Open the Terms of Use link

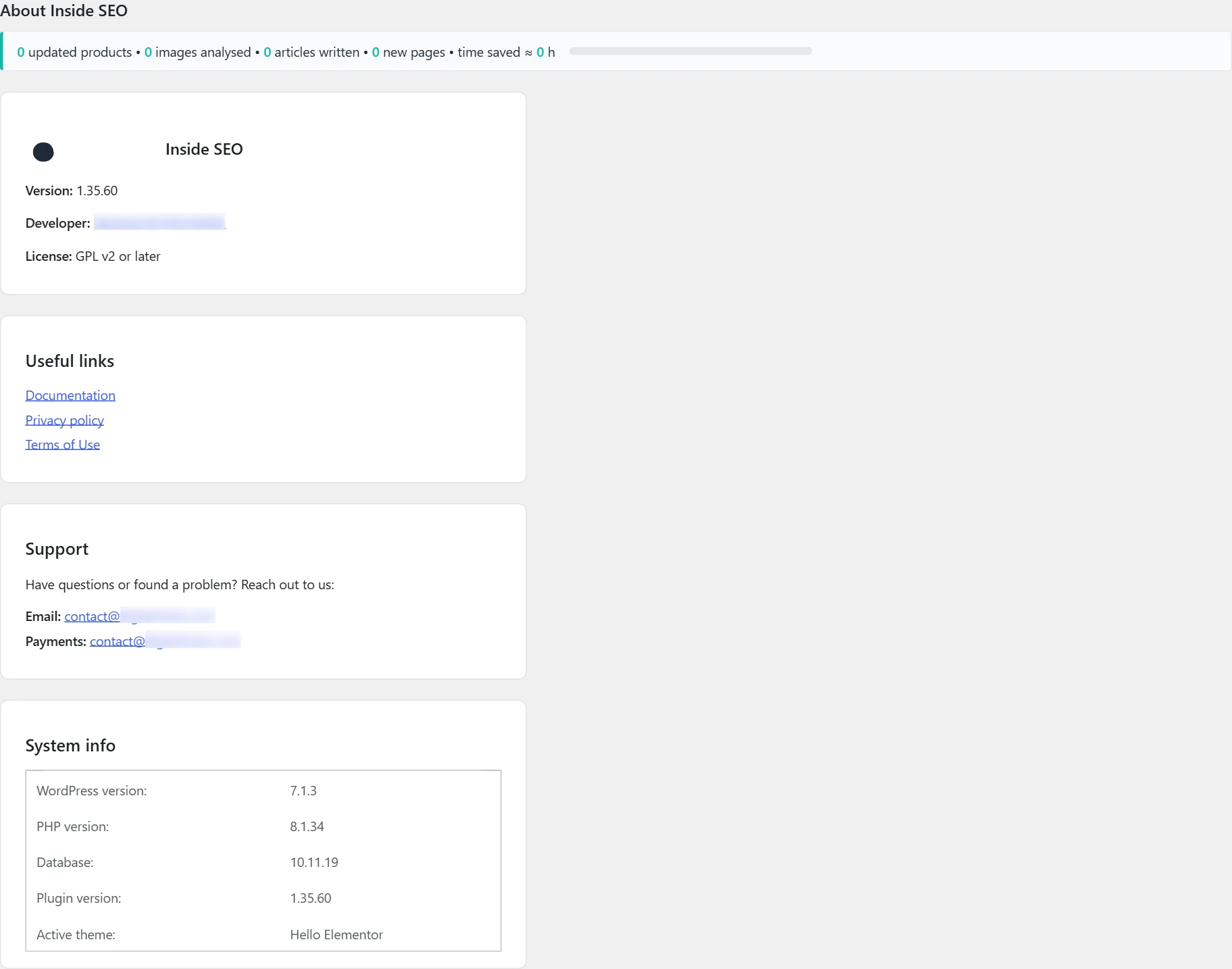point(63,445)
